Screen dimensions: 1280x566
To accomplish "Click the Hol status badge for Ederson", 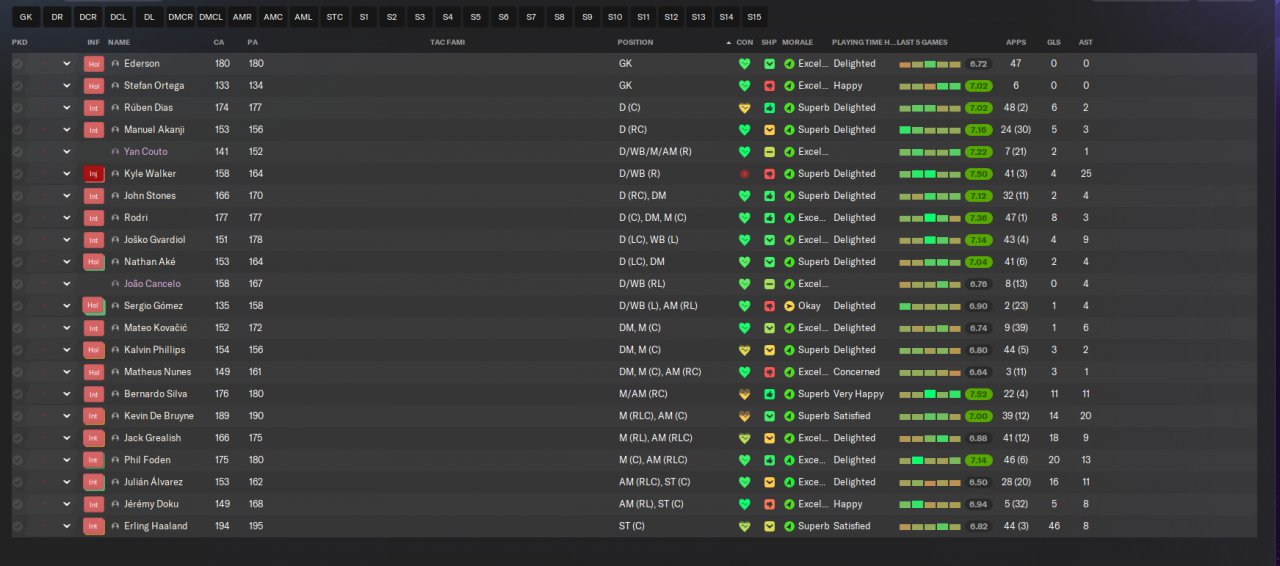I will (94, 64).
